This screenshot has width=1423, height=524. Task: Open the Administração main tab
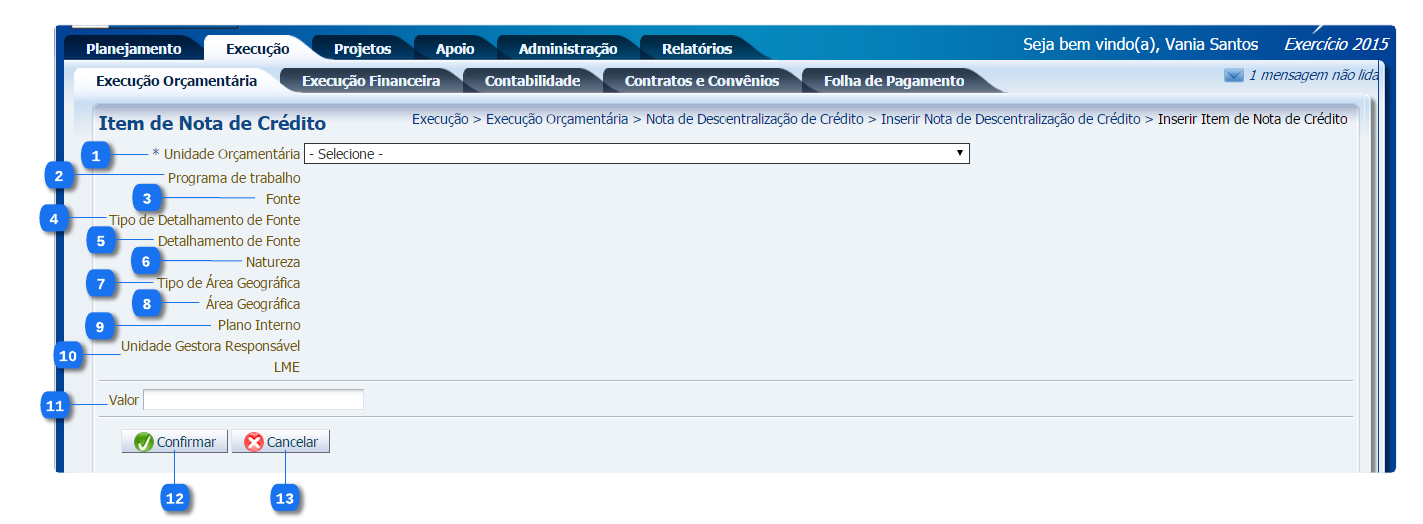[x=567, y=49]
